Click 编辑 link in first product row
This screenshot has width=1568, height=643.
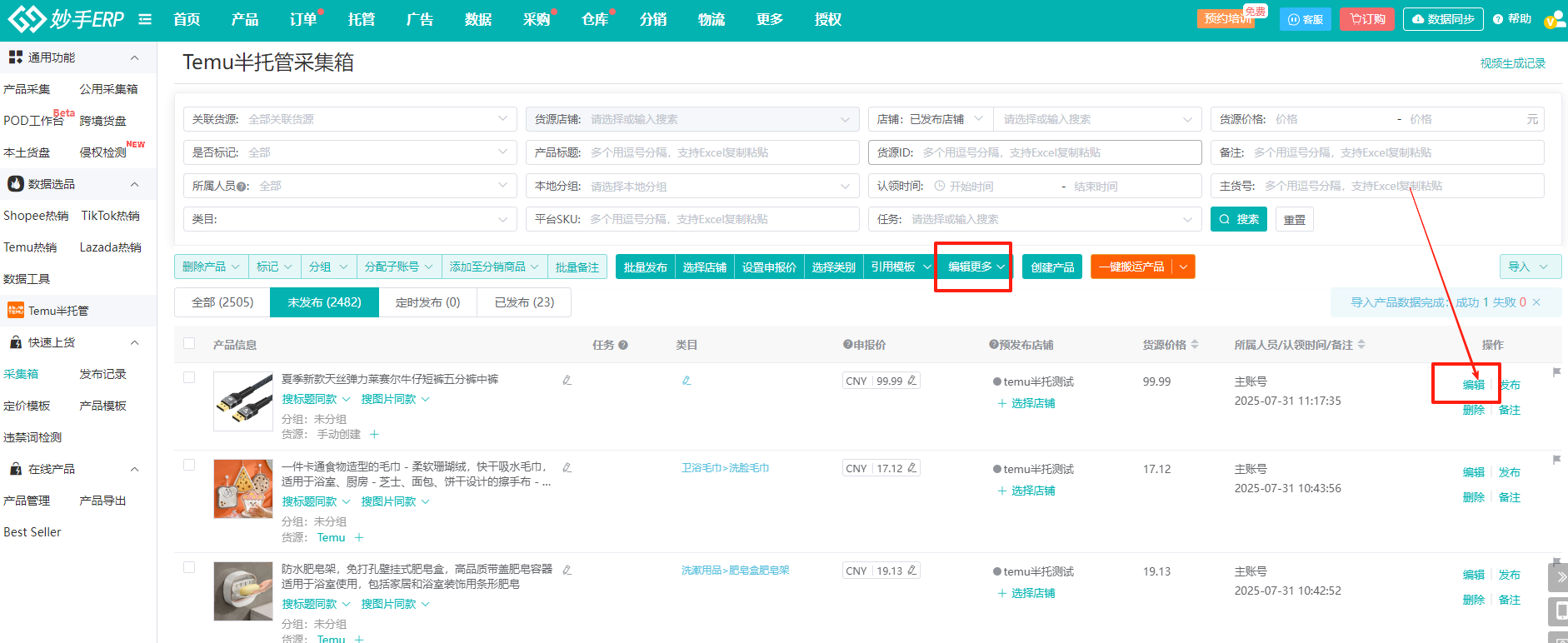pyautogui.click(x=1474, y=385)
